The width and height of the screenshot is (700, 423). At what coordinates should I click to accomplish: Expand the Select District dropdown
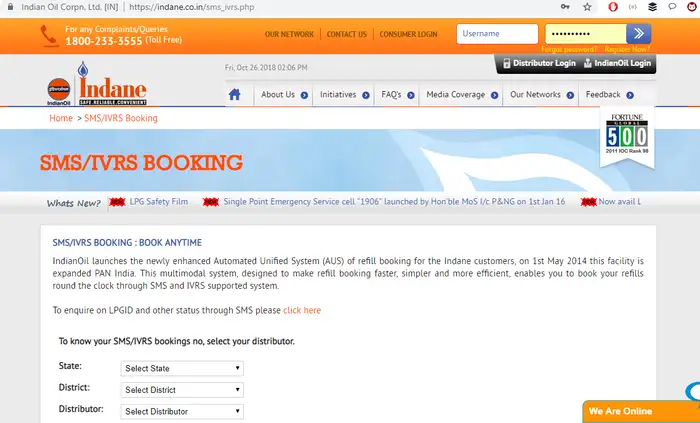(182, 389)
